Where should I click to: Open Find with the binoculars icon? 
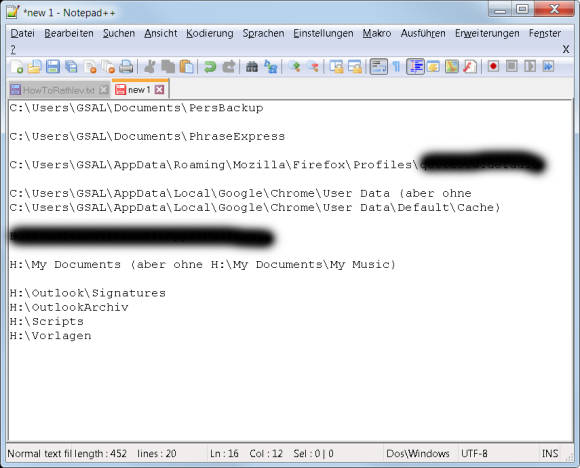coord(252,67)
